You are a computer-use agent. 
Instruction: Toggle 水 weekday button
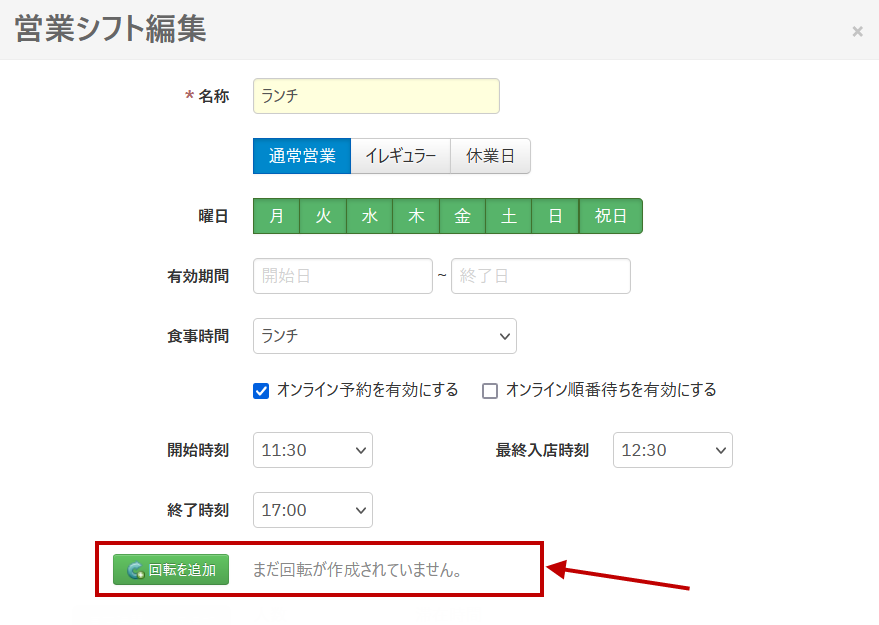pyautogui.click(x=369, y=216)
